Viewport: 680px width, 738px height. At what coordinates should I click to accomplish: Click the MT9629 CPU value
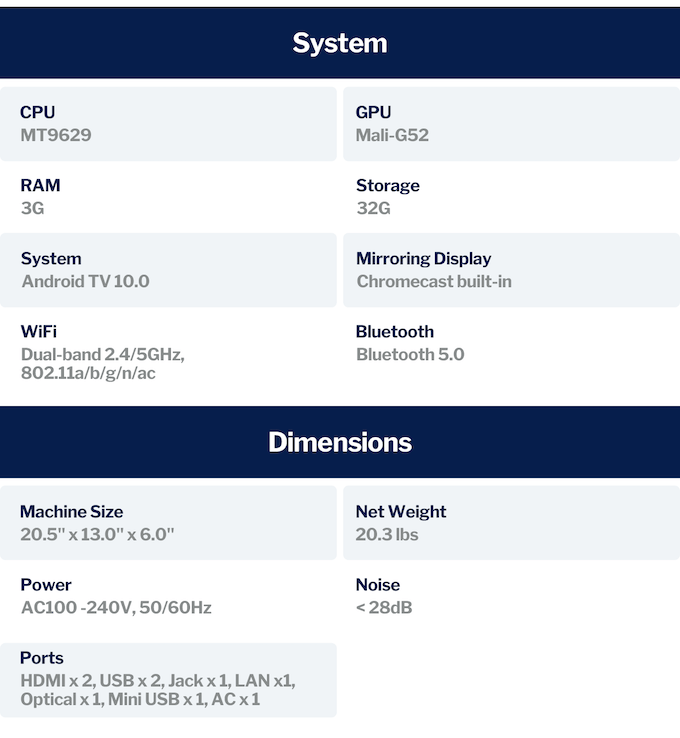[56, 136]
